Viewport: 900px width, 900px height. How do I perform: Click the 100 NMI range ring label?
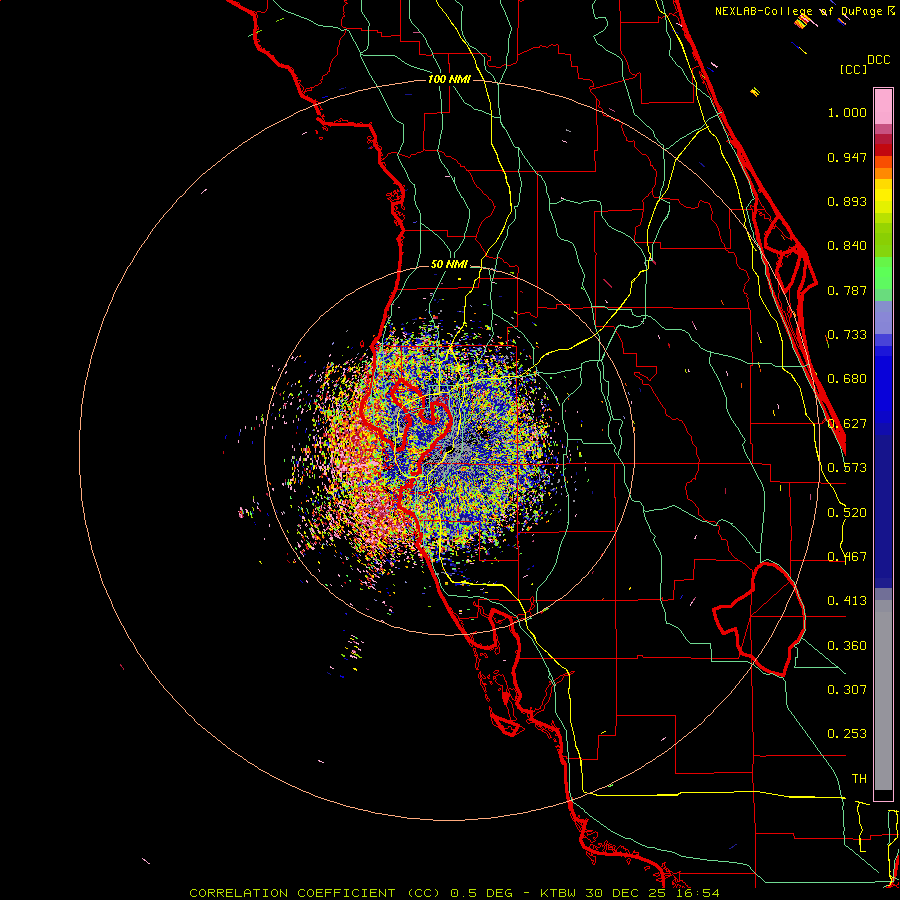tap(449, 79)
